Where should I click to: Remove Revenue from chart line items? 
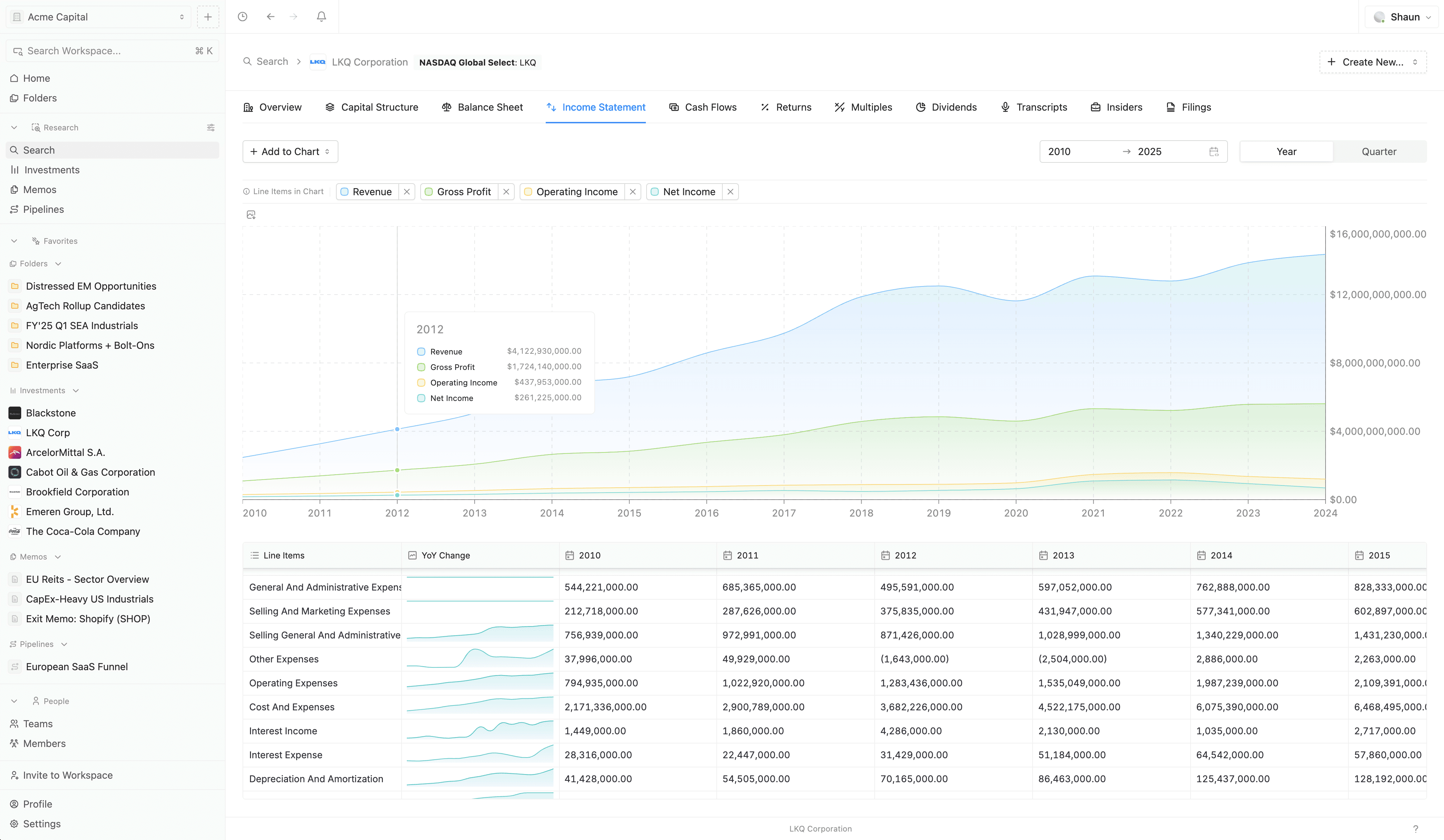(x=407, y=192)
